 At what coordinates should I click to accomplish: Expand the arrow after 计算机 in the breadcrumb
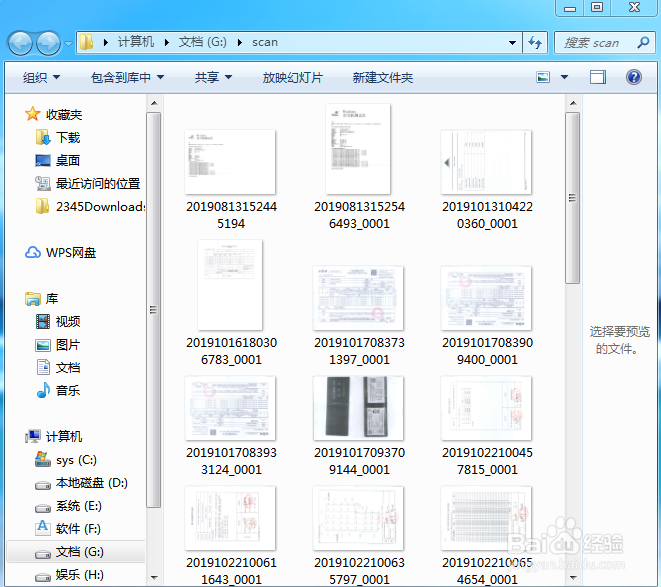tap(167, 43)
